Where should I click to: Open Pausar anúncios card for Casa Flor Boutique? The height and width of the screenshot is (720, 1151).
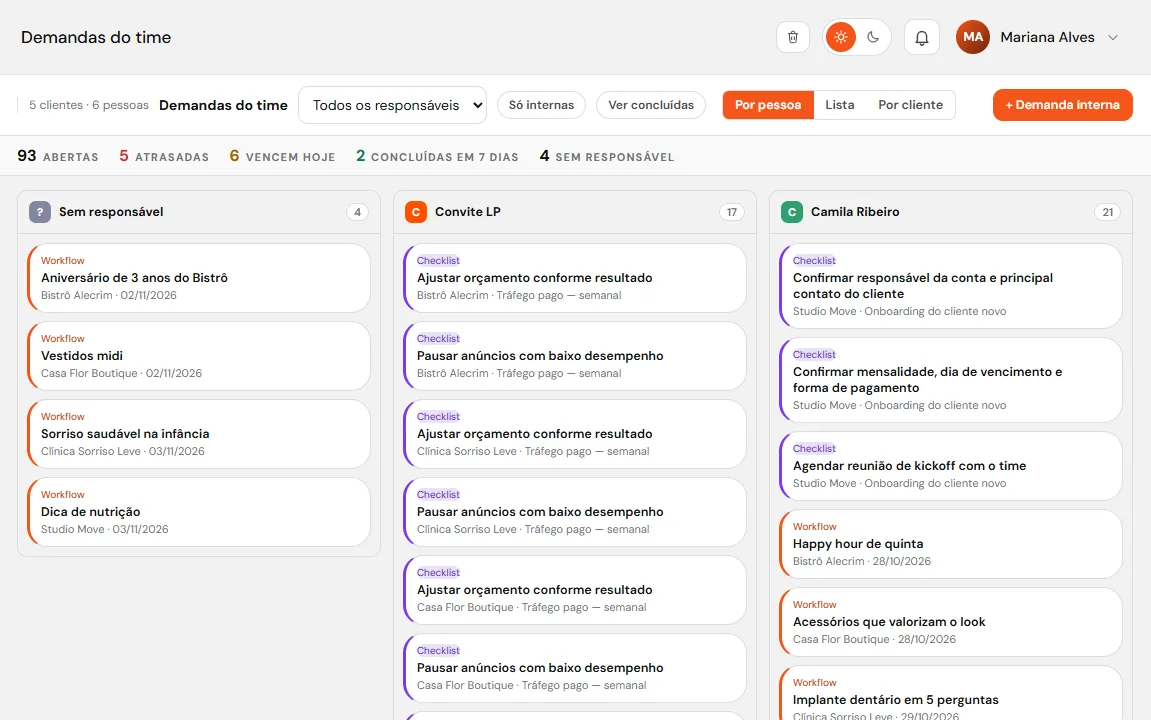[574, 668]
